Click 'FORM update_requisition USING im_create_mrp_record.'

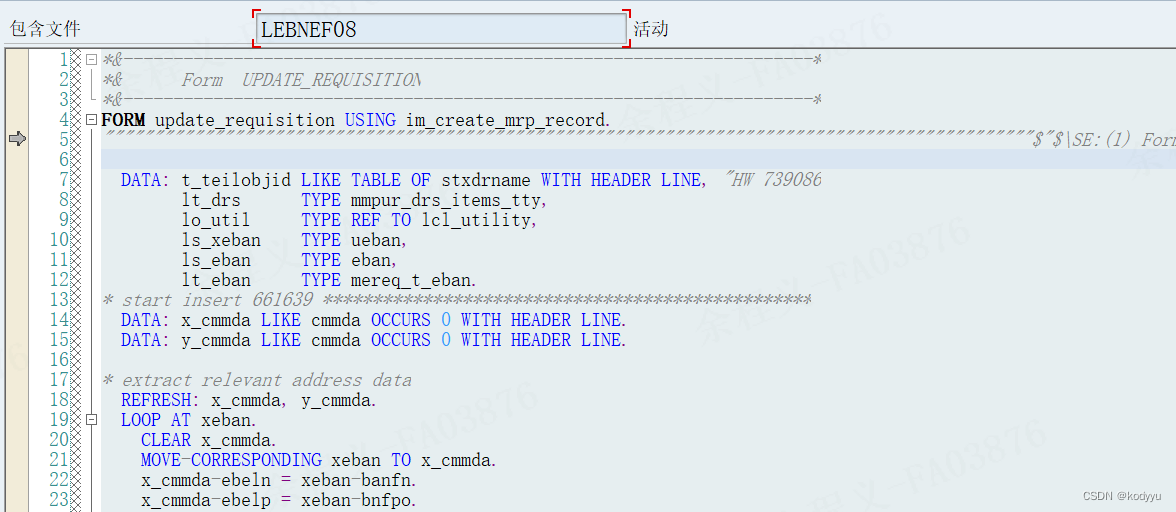(x=356, y=120)
